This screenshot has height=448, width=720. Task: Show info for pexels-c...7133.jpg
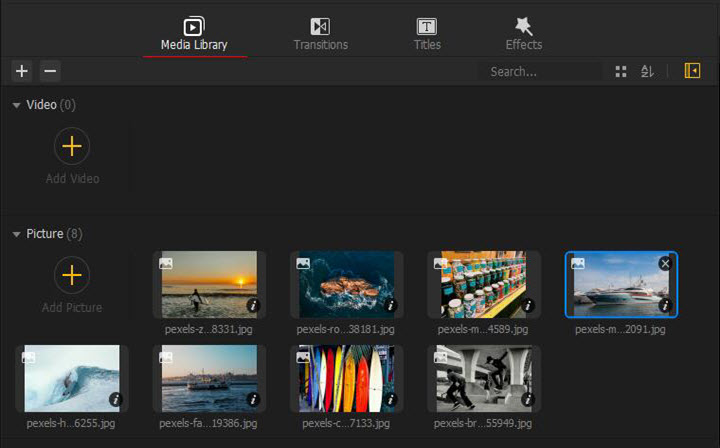[x=390, y=399]
